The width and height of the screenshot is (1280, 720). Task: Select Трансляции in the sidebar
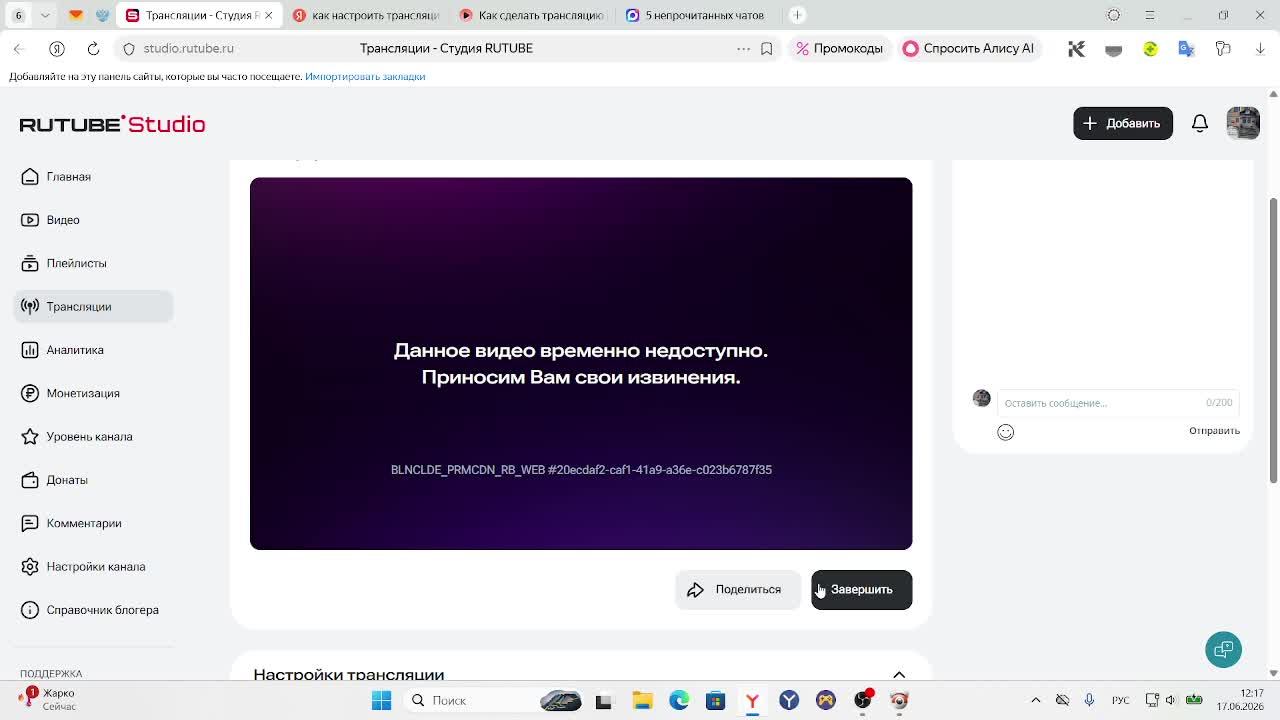[x=93, y=307]
